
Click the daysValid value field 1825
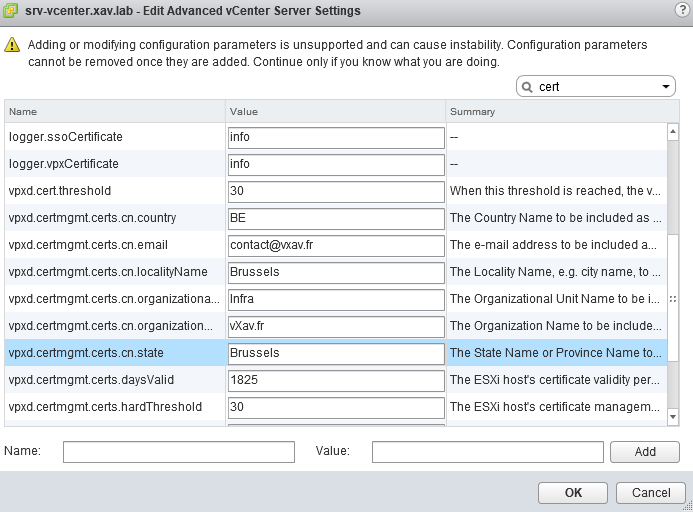pyautogui.click(x=336, y=380)
